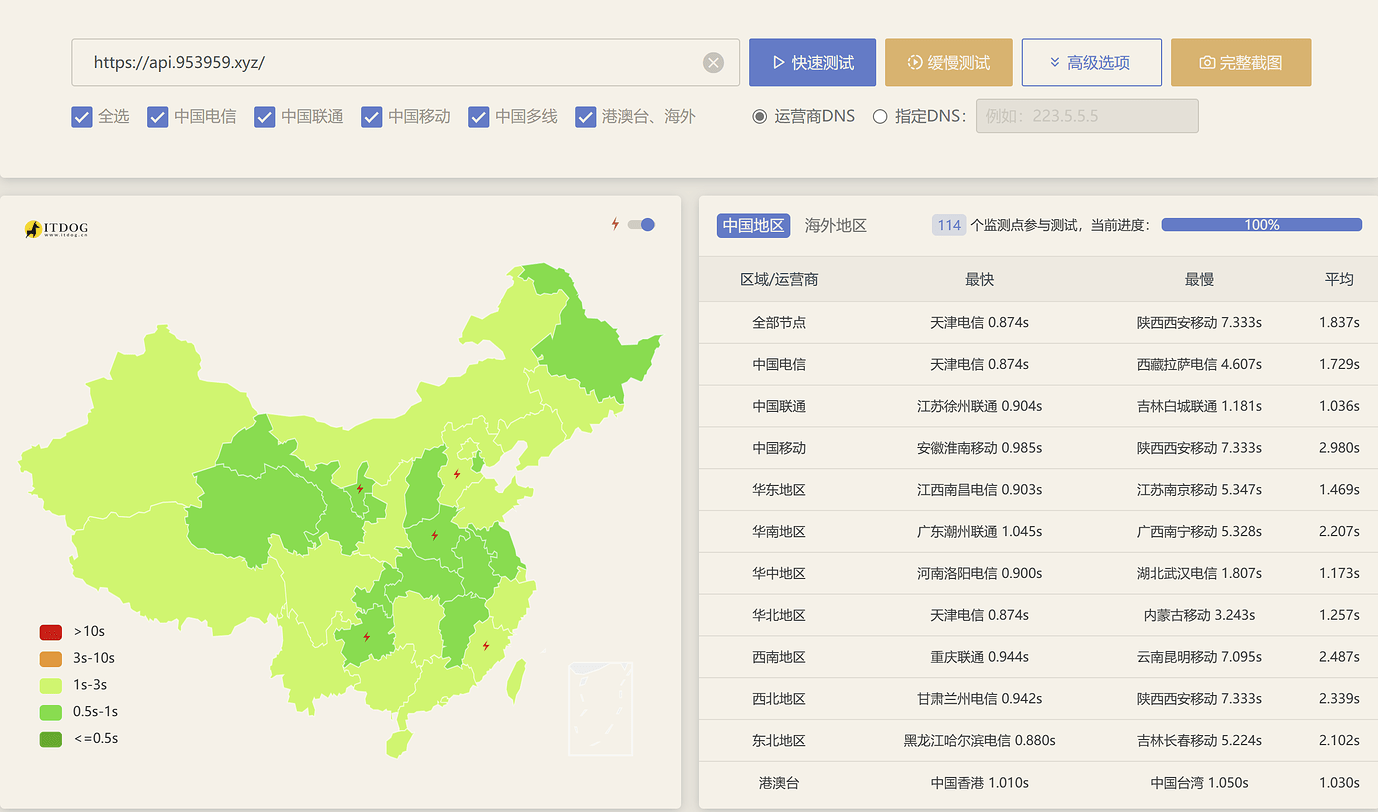Click the 1.837s average value
This screenshot has width=1378, height=812.
1339,322
